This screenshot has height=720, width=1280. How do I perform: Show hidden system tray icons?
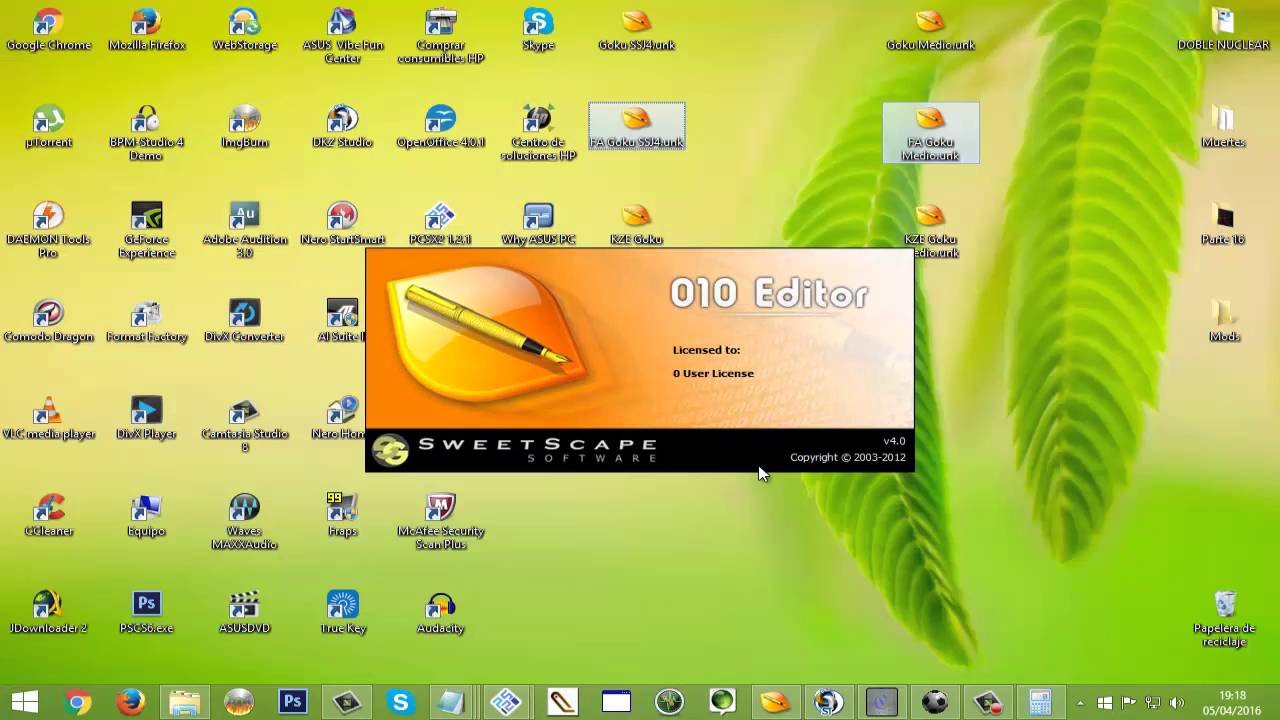coord(1080,703)
